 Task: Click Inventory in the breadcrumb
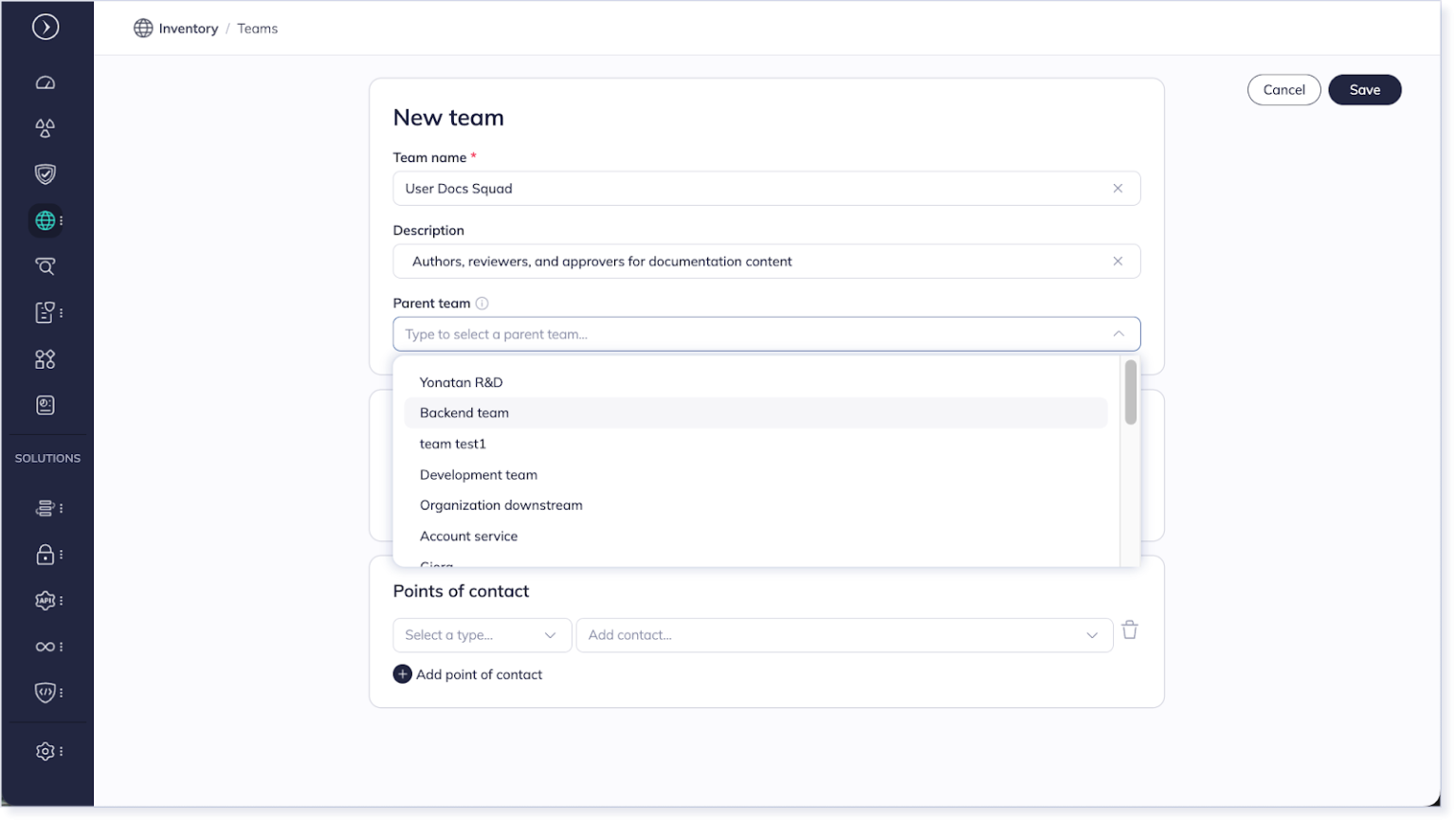pos(188,28)
